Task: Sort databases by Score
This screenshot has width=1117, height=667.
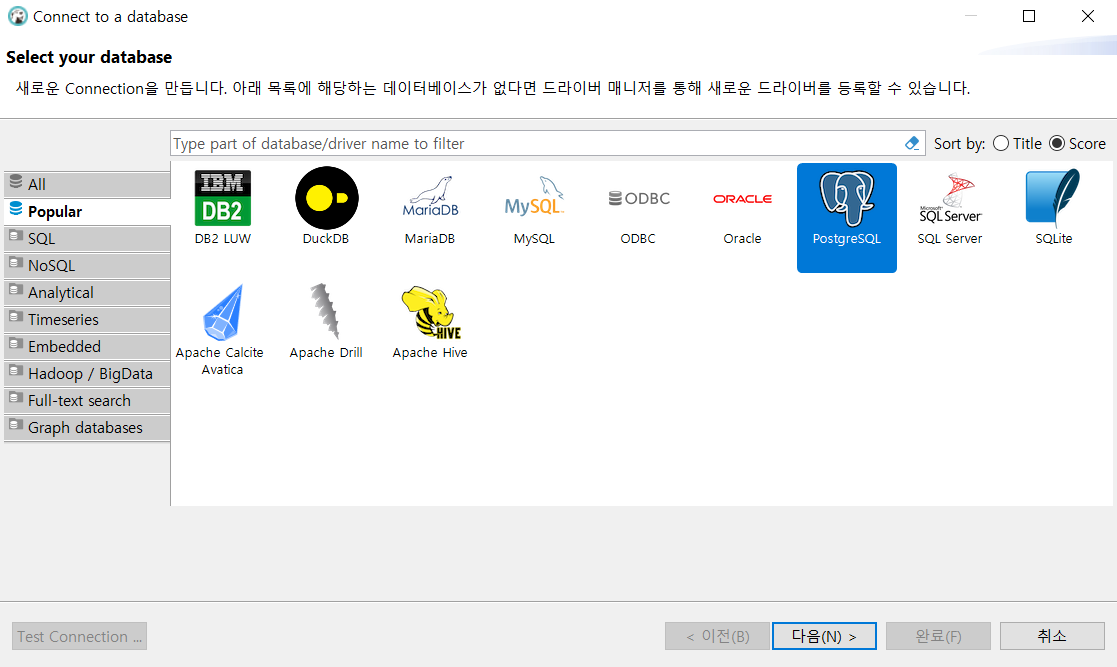Action: point(1077,143)
